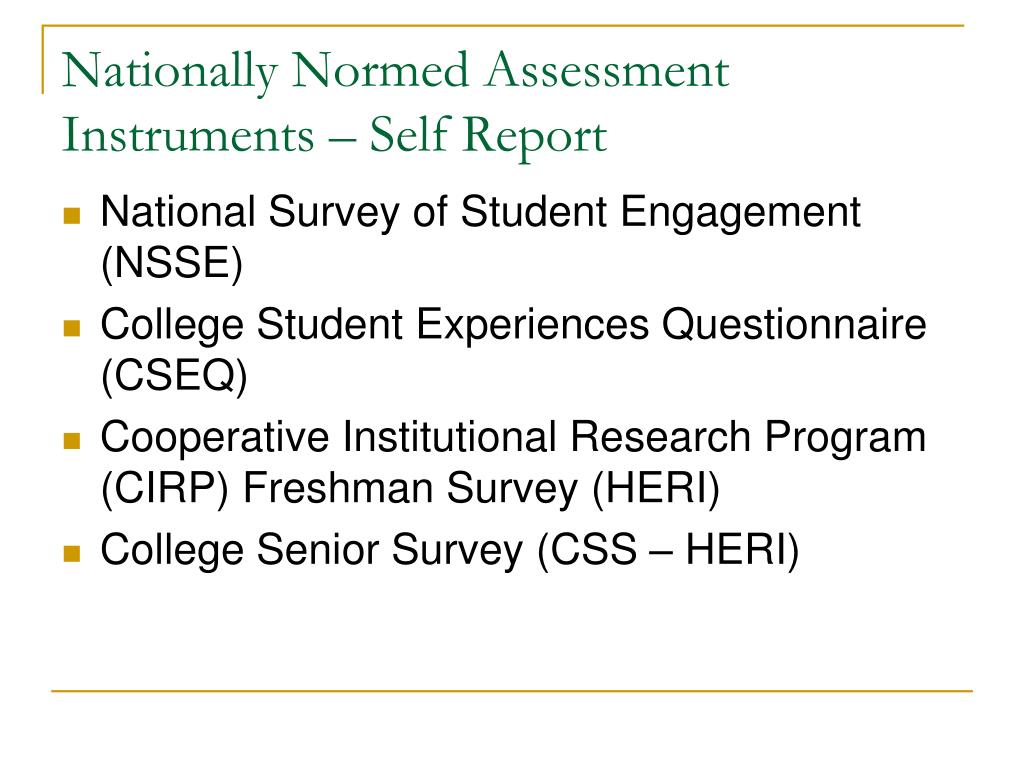The width and height of the screenshot is (1024, 768).
Task: Click the word 'Engagement' in first bullet
Action: [x=741, y=214]
